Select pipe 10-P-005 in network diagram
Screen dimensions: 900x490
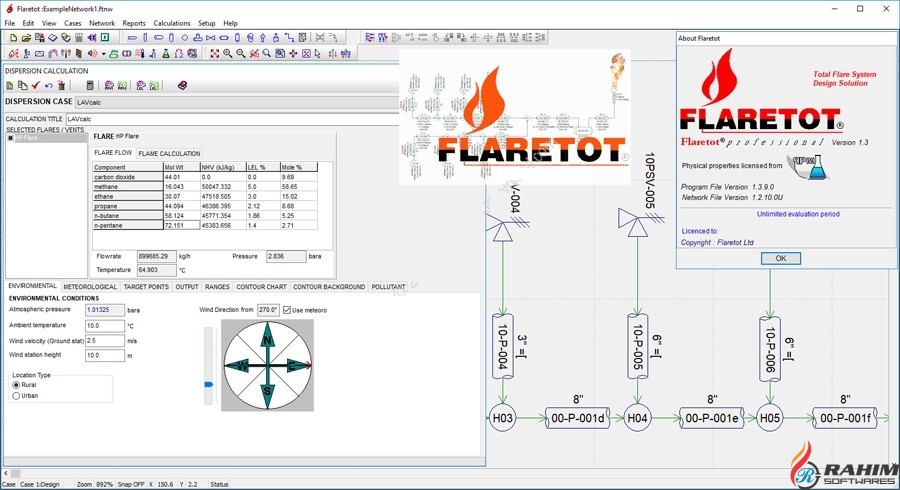[x=637, y=346]
